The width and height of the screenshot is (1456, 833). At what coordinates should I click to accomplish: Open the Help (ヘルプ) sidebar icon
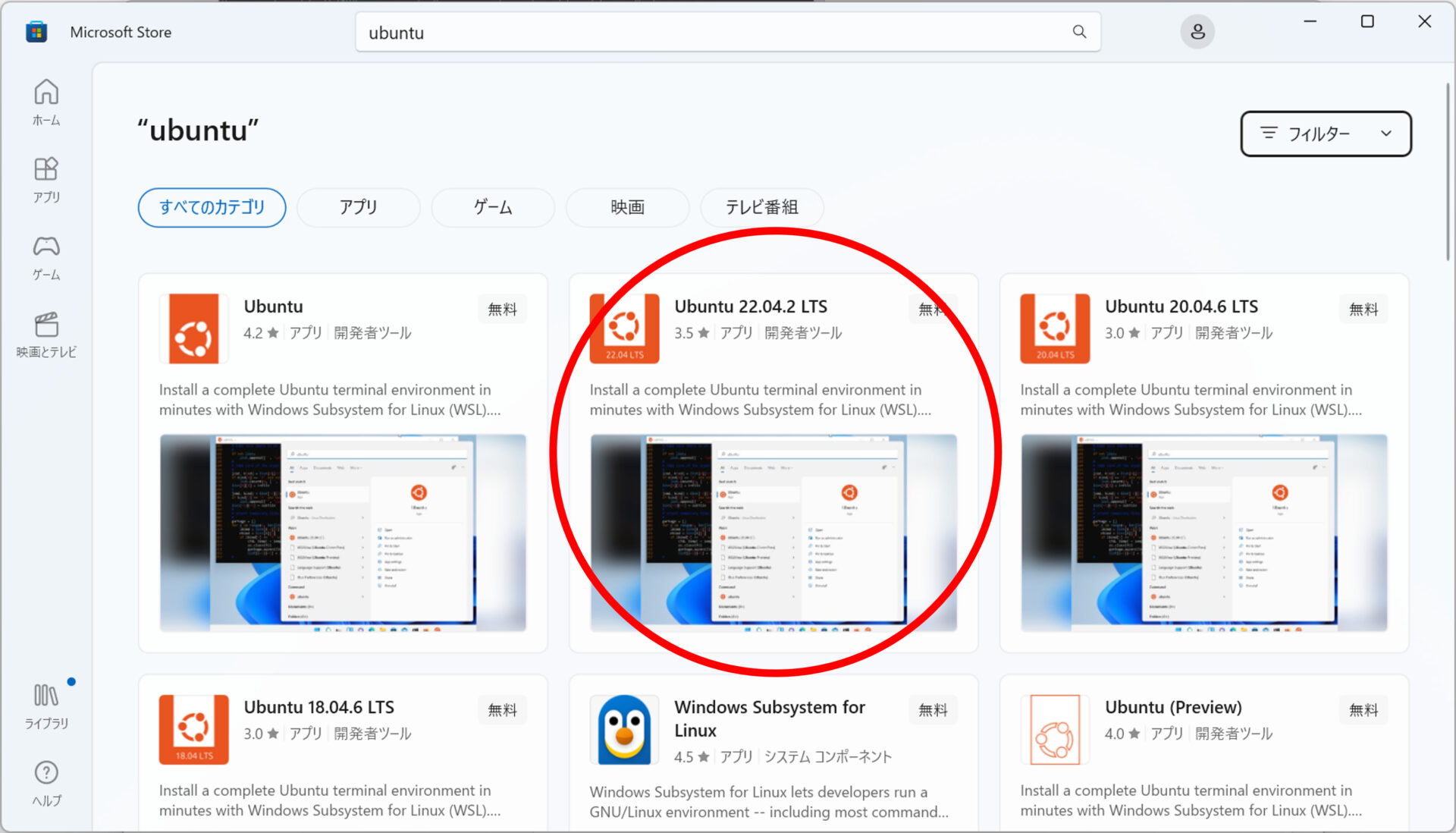(x=46, y=784)
